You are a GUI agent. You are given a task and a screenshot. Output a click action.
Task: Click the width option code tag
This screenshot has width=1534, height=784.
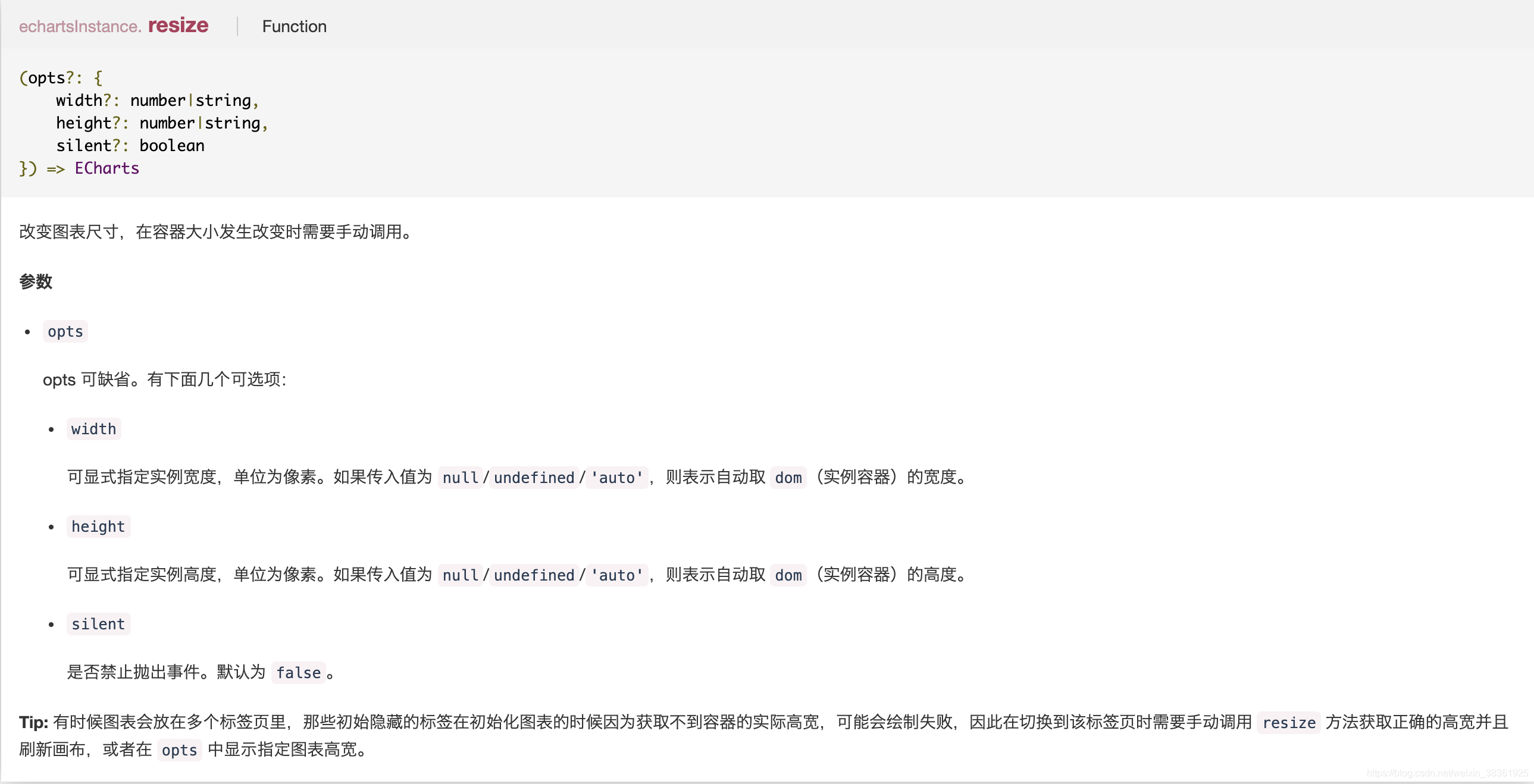pos(93,429)
